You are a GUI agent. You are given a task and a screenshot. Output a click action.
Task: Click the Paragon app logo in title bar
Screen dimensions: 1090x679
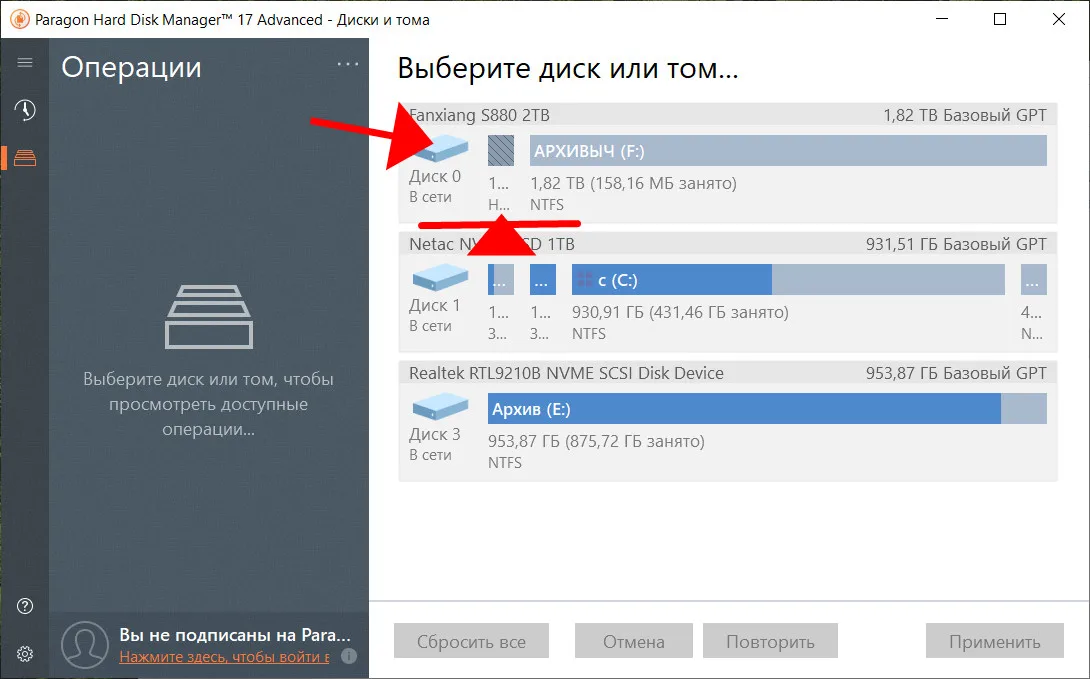pos(20,19)
